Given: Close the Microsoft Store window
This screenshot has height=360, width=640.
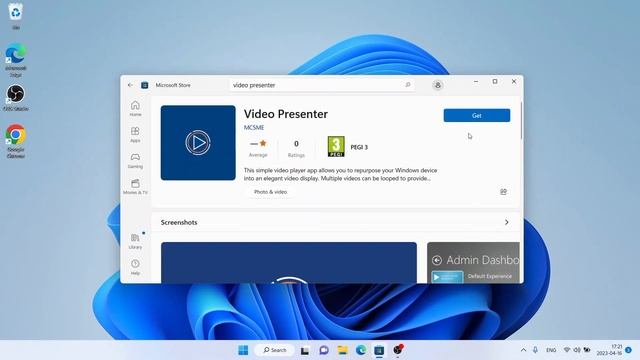Looking at the screenshot, I should pos(514,82).
